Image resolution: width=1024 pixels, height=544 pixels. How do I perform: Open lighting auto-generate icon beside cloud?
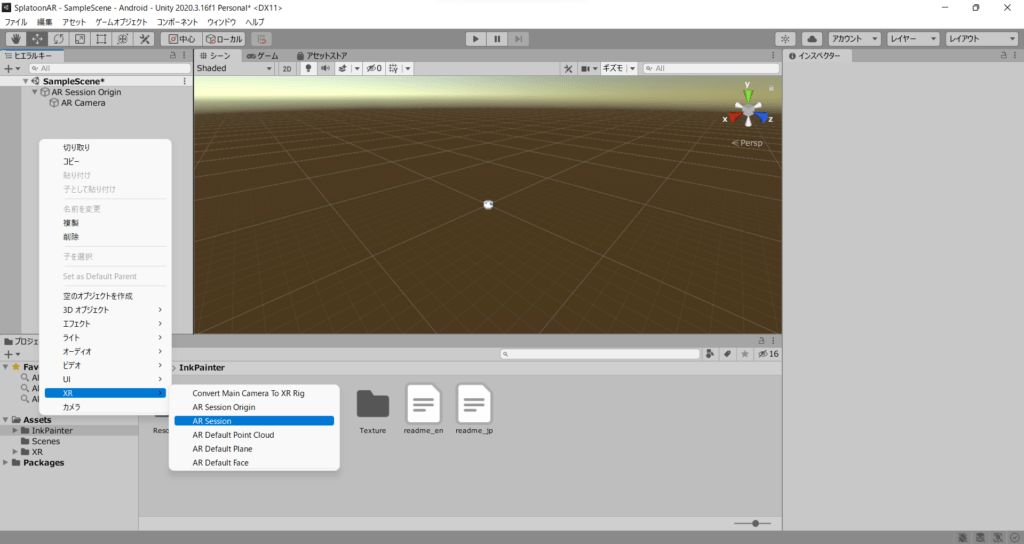coord(786,39)
